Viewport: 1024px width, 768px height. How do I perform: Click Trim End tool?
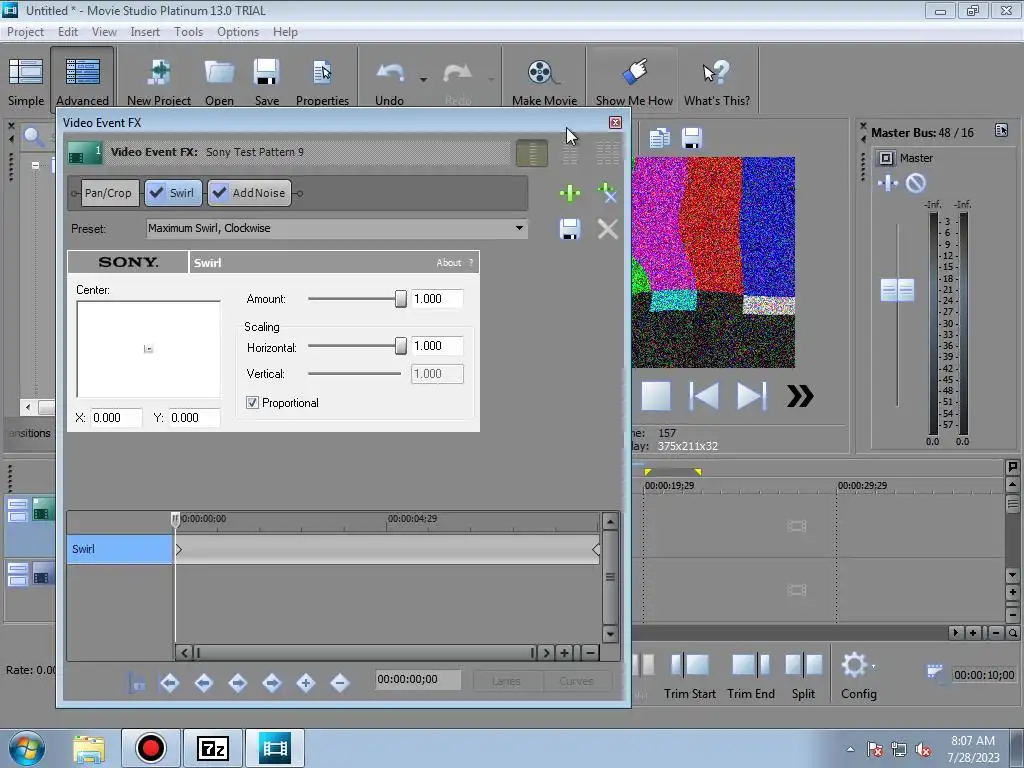[x=750, y=677]
